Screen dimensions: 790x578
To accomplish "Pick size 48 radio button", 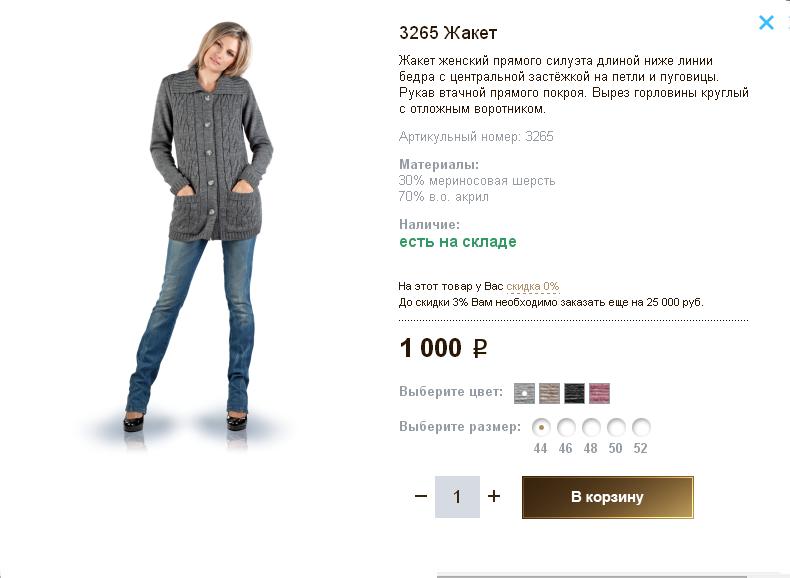I will 591,426.
